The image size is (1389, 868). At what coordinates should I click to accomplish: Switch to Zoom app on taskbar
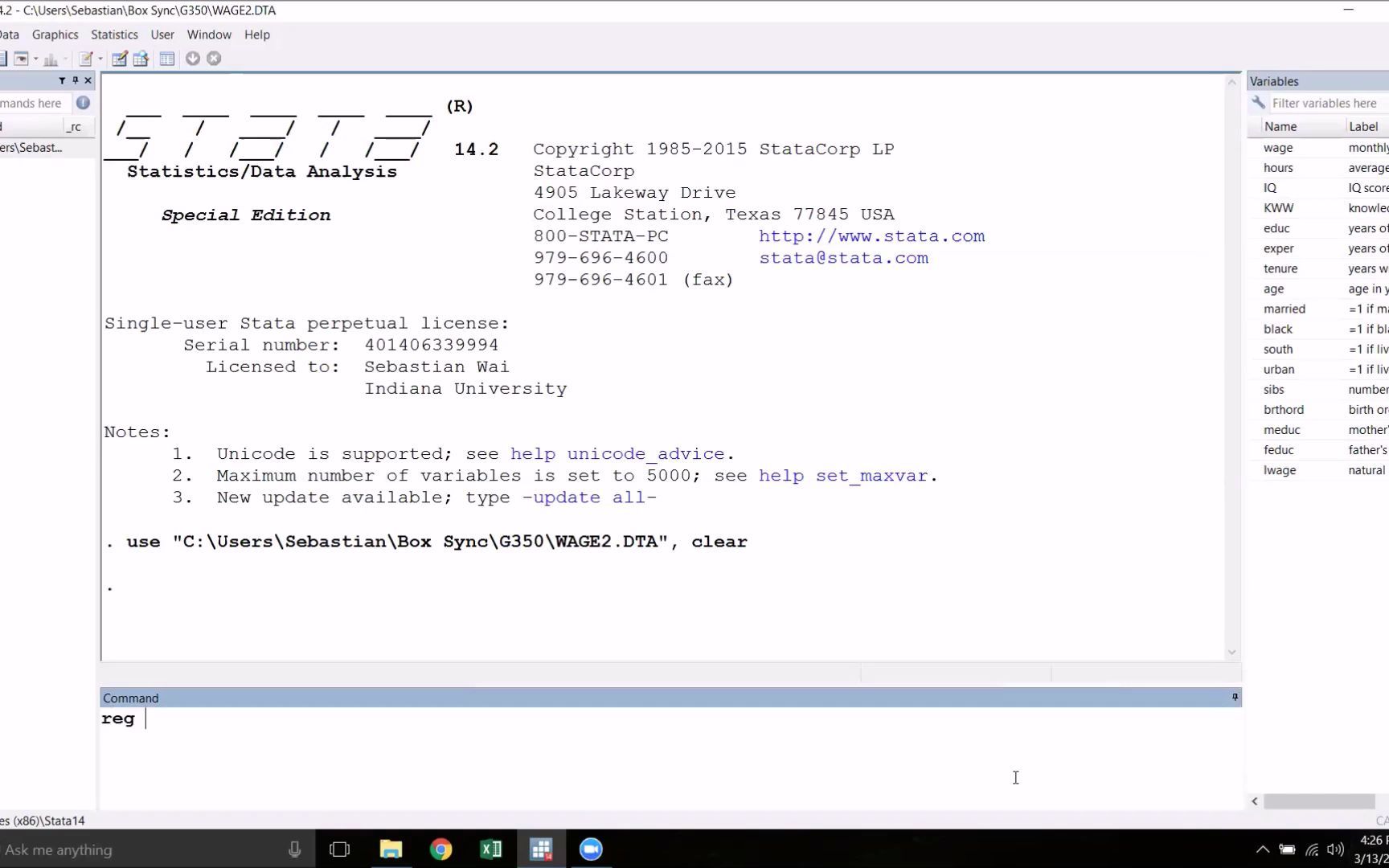pos(591,849)
